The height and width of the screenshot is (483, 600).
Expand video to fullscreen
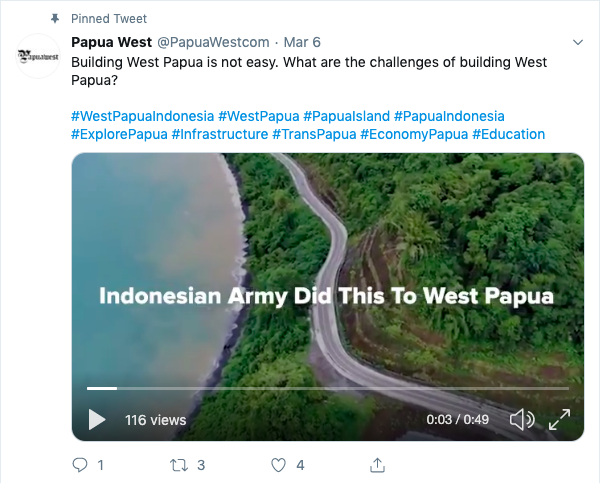coord(560,420)
